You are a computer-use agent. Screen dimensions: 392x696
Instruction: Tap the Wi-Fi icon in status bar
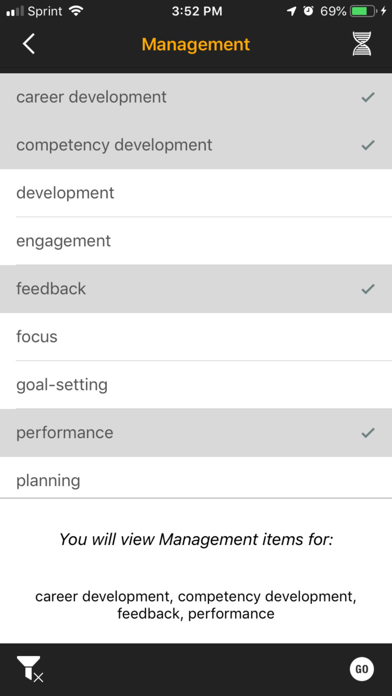[76, 11]
